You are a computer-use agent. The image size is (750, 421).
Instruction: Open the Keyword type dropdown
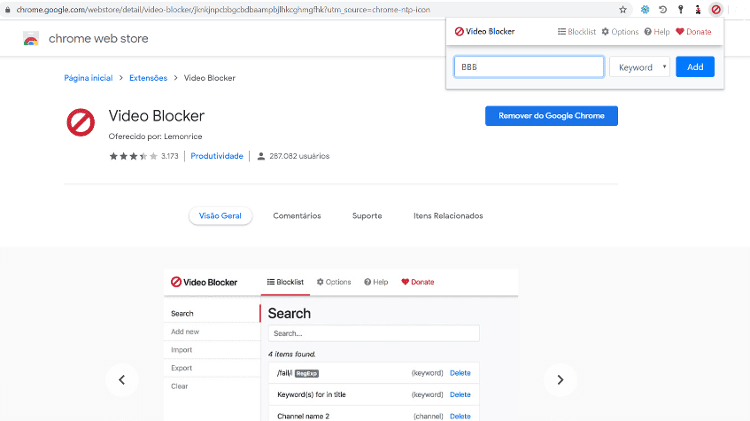coord(640,67)
